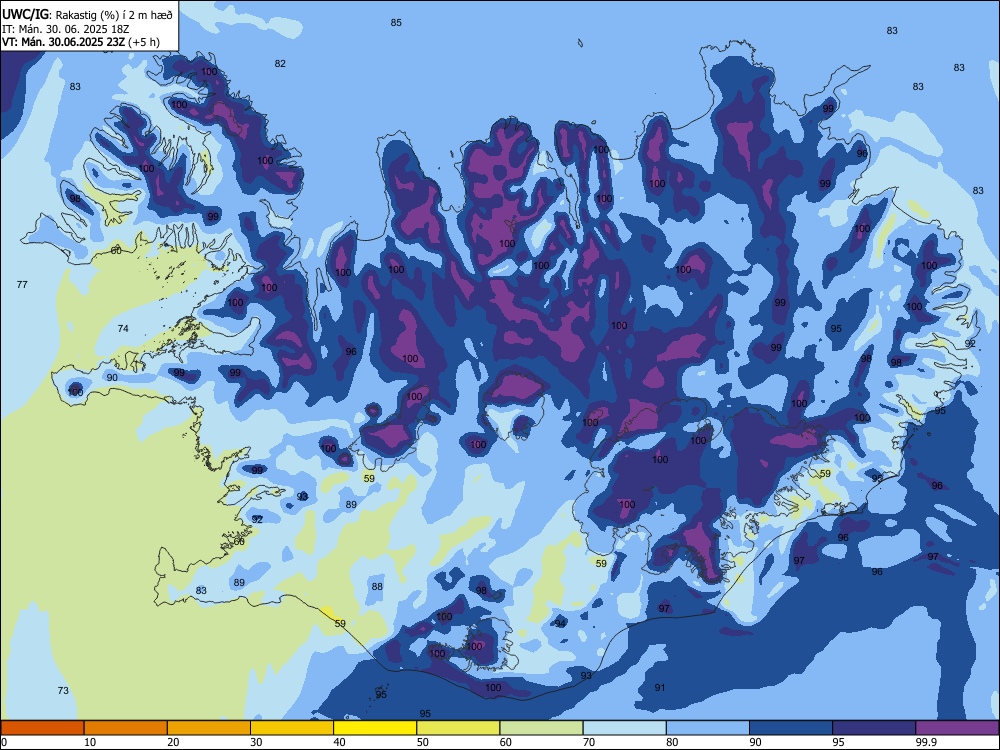Select the dark blue 90–95 legend swatch
Viewport: 1000px width, 750px height.
click(791, 728)
